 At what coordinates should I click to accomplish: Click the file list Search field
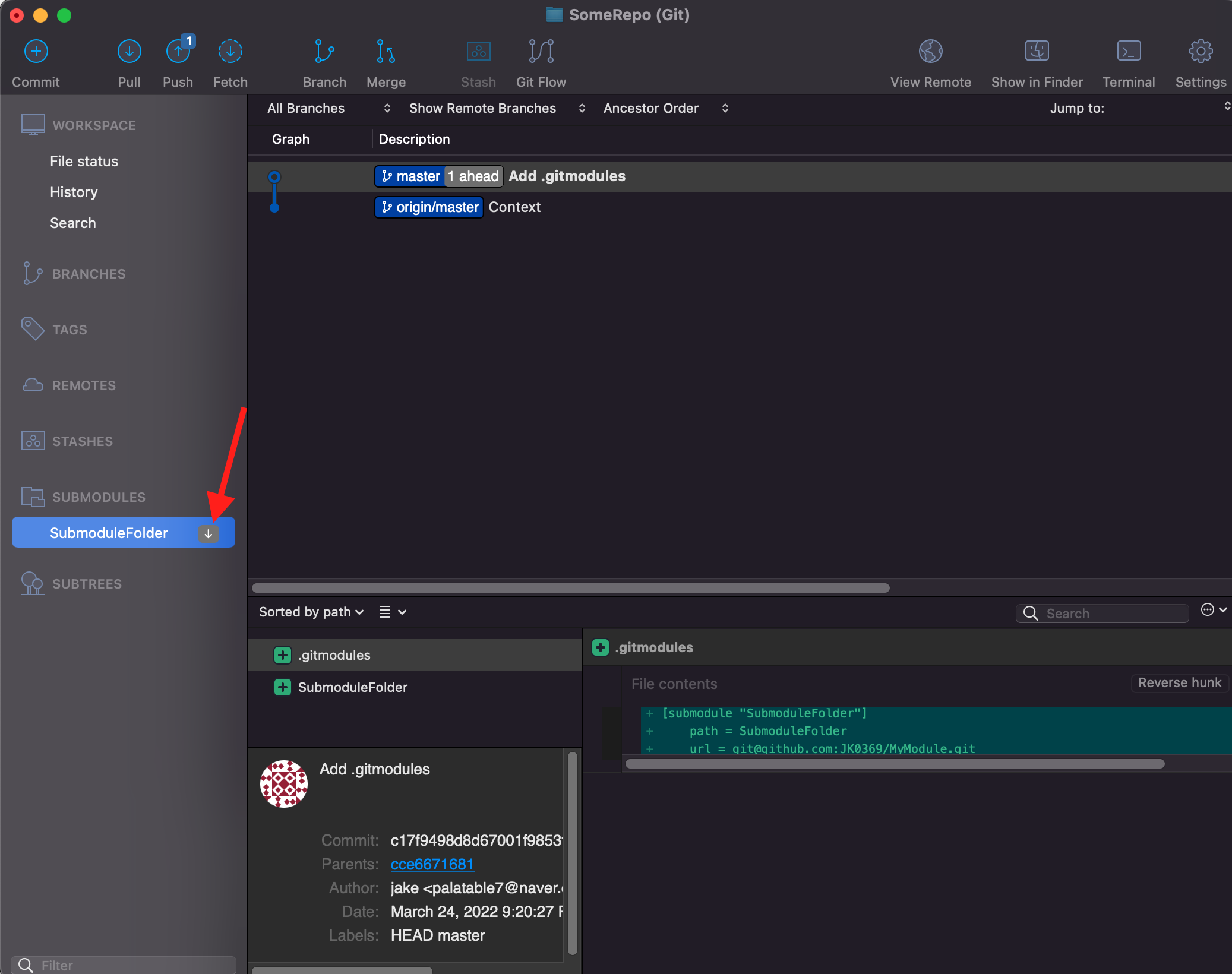click(1111, 614)
